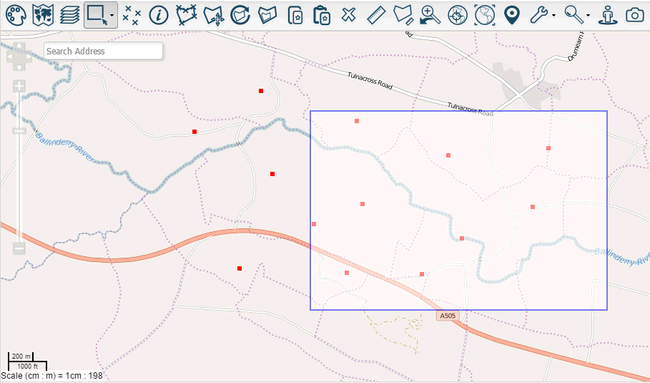
Task: Open the basemap world map icon
Action: point(43,15)
